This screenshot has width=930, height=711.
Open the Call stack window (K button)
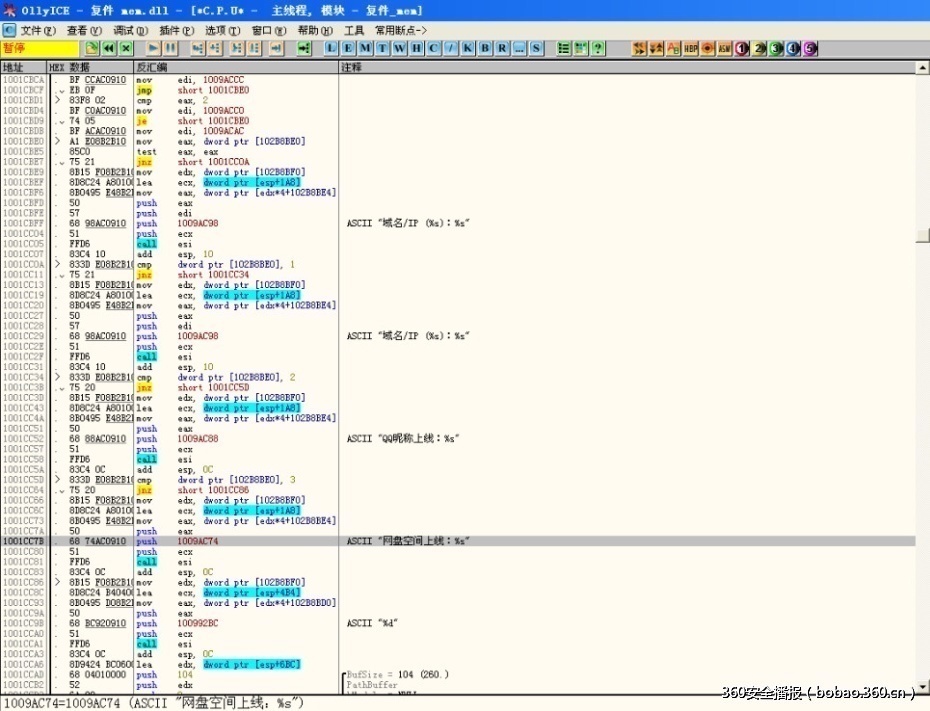(468, 48)
